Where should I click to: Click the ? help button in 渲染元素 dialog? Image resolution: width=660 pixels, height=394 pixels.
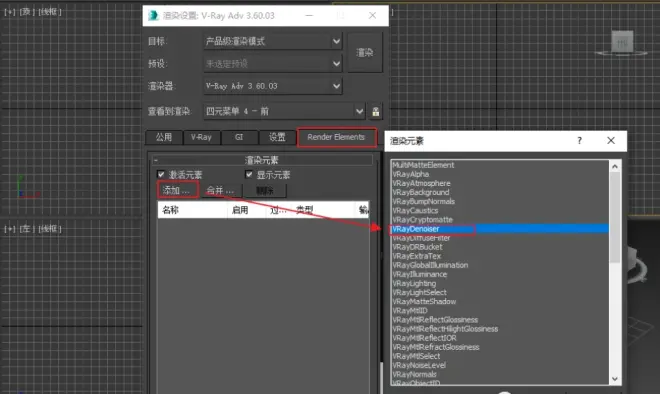pyautogui.click(x=579, y=141)
